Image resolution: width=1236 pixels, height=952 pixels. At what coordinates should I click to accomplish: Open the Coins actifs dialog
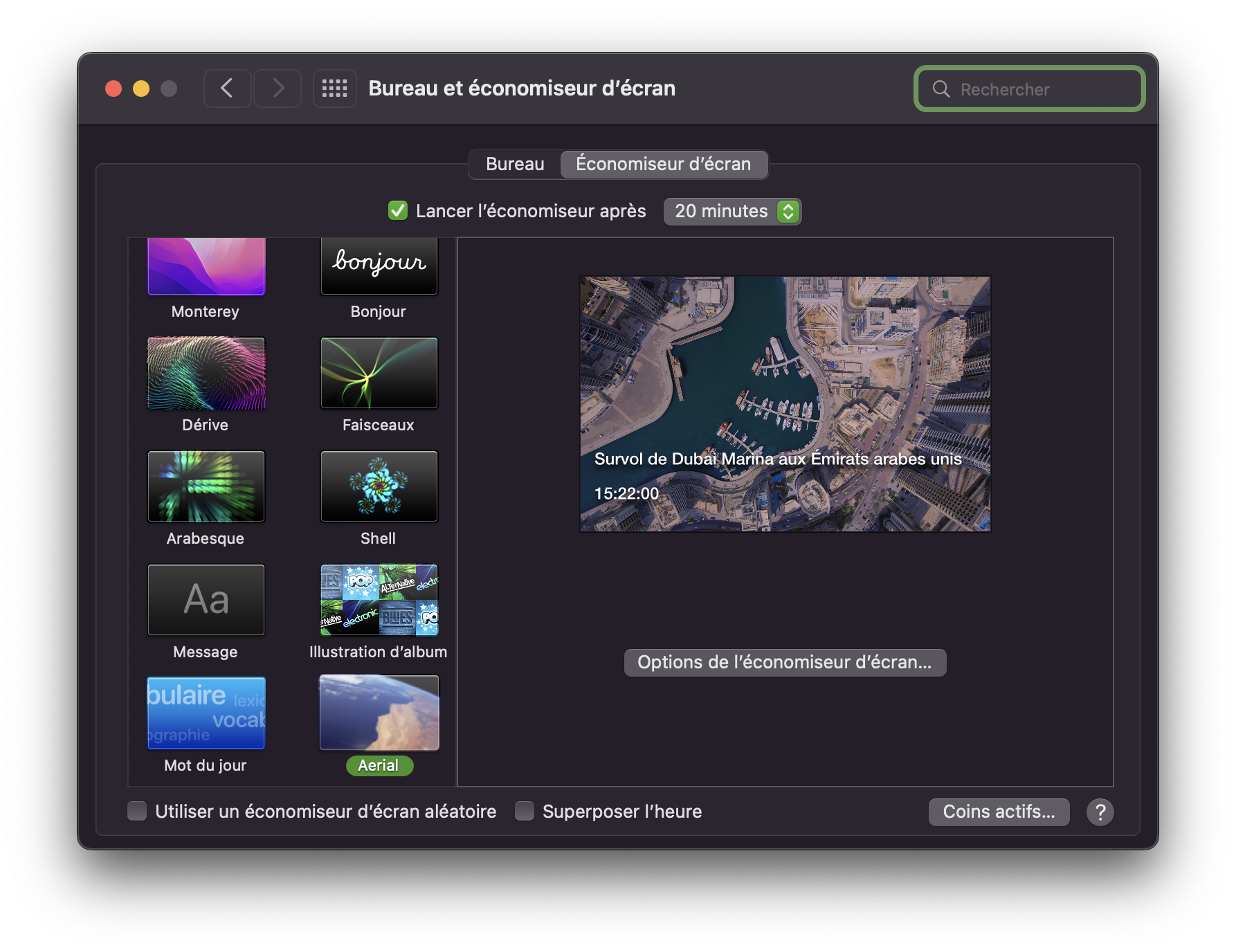pos(999,812)
